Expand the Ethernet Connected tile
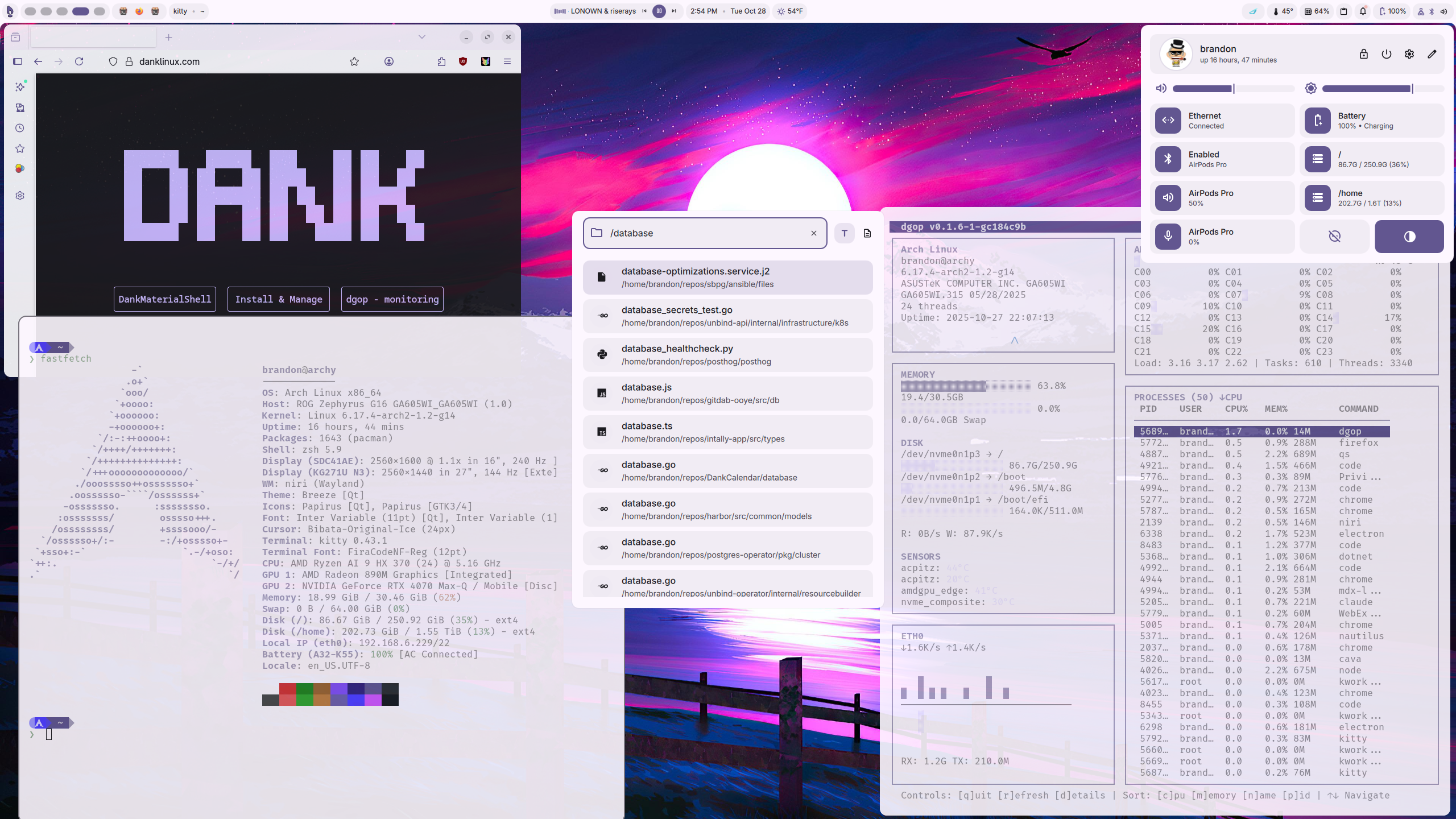 (1222, 121)
